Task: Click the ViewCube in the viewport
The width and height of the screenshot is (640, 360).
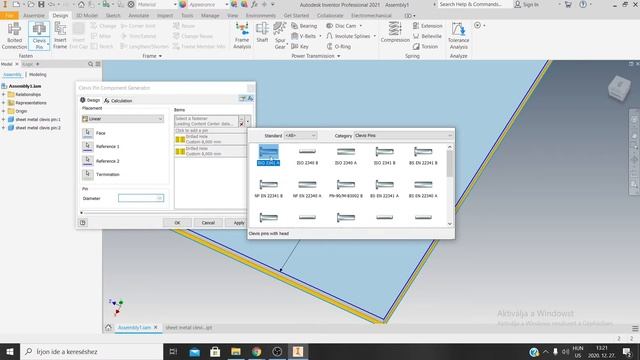Action: (619, 88)
